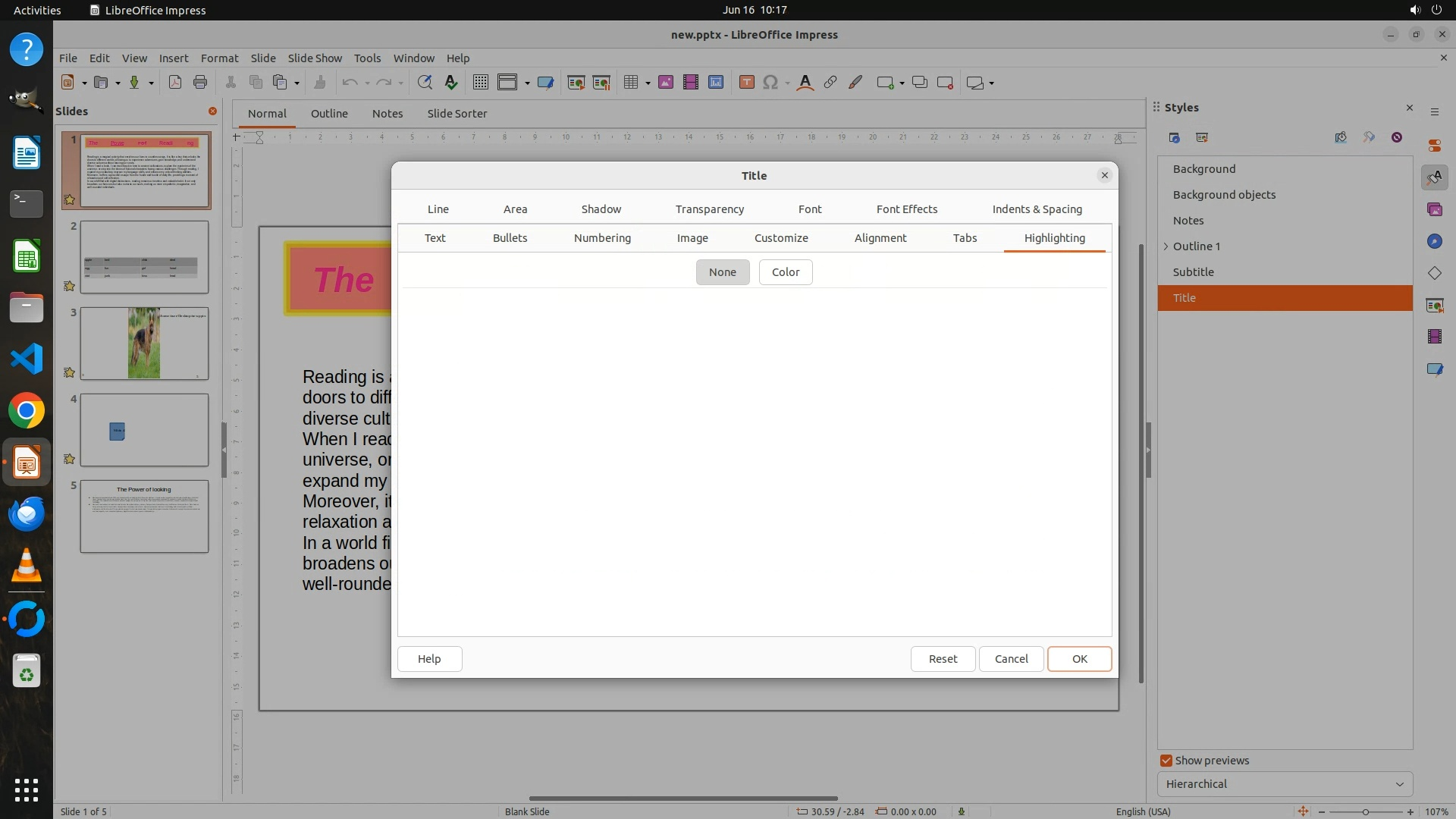Open the sidebar Gallery deck icon
The height and width of the screenshot is (819, 1456).
1434,209
